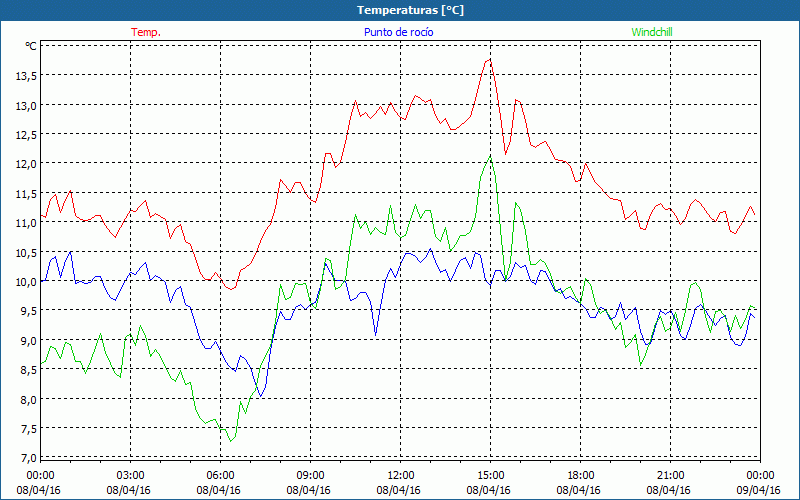Click the 7,0 y-axis value

[x=28, y=458]
